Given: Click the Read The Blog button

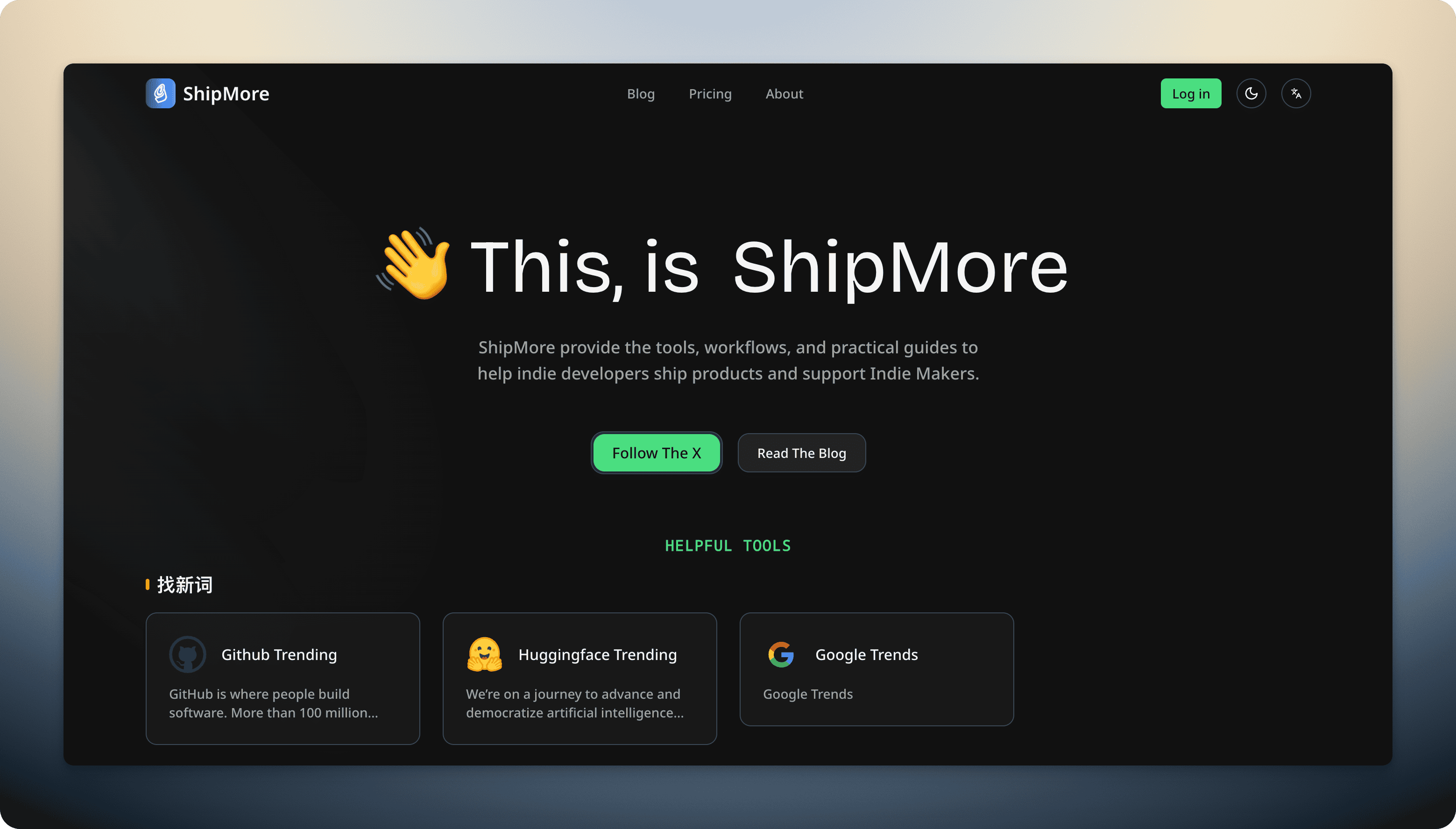Looking at the screenshot, I should (801, 453).
